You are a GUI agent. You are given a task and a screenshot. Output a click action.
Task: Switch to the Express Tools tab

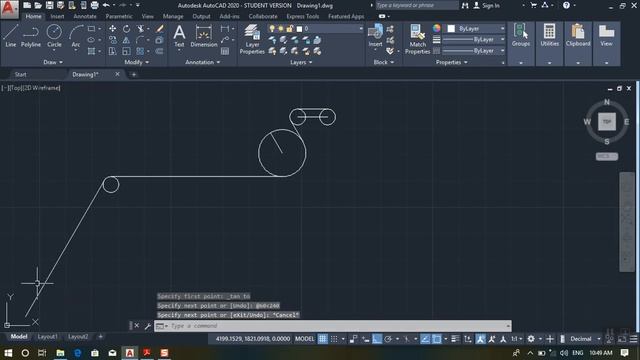[x=302, y=16]
